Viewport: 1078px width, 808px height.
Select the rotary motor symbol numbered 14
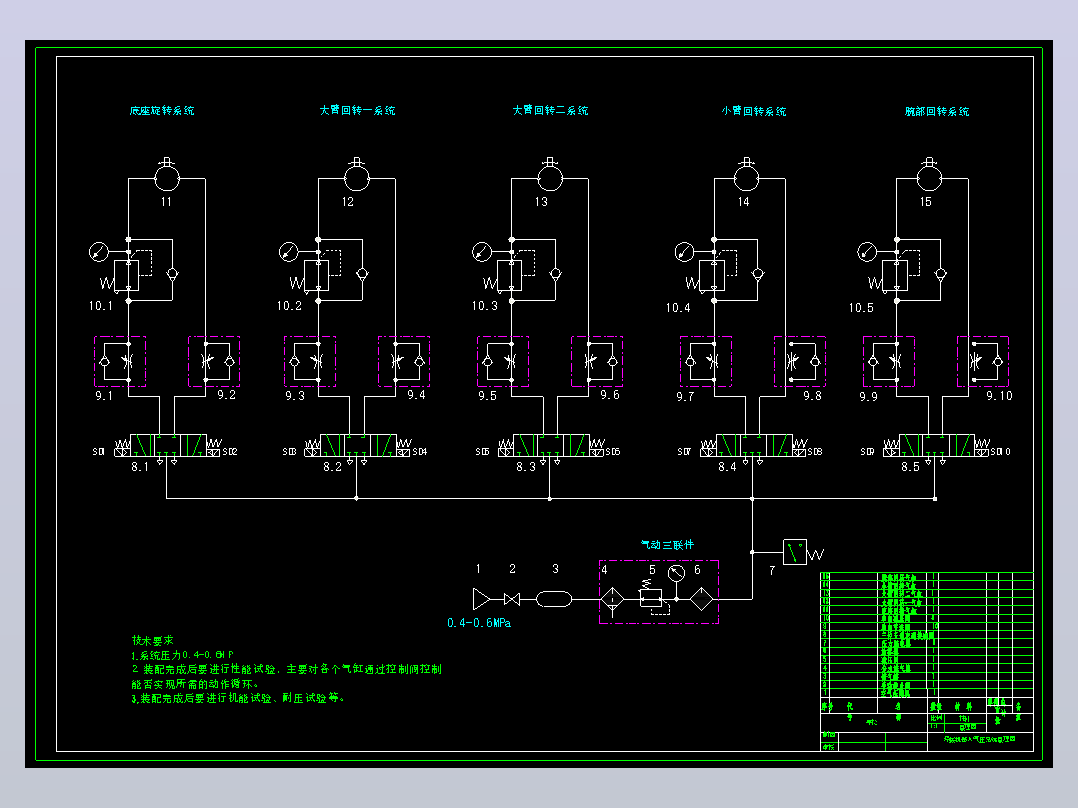coord(746,177)
